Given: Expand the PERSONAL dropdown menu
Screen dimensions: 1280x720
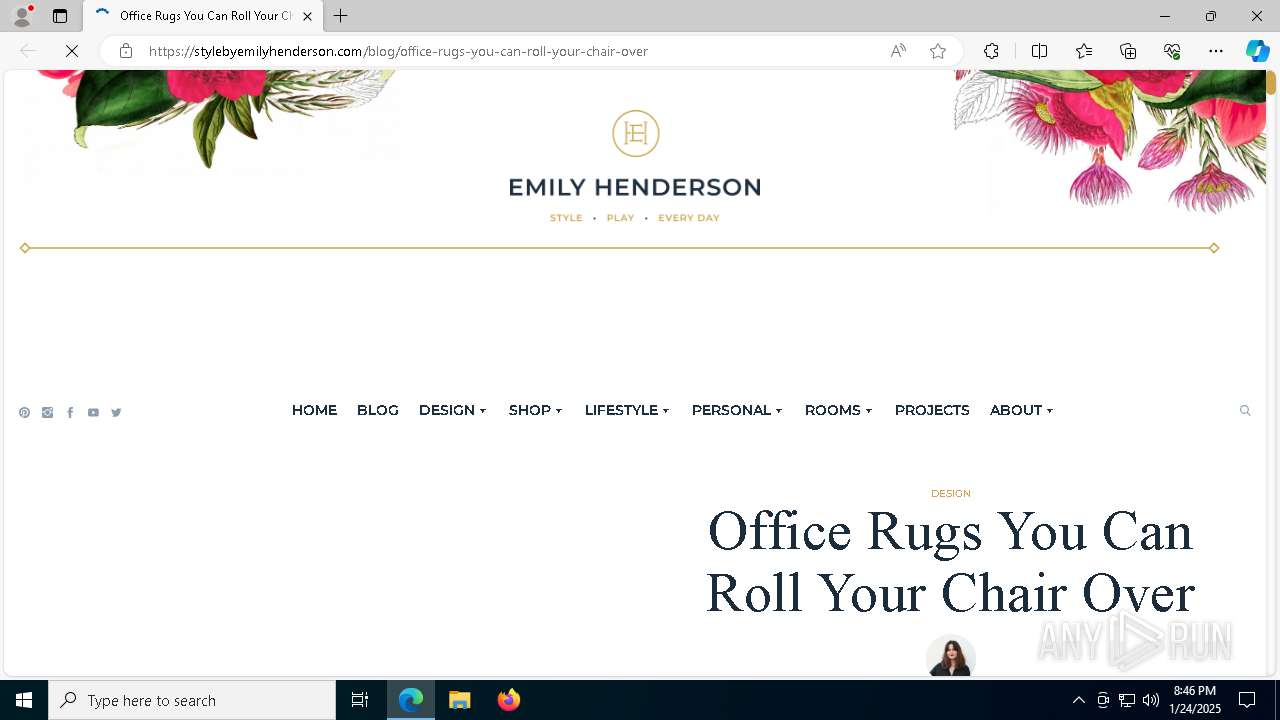Looking at the screenshot, I should 737,410.
